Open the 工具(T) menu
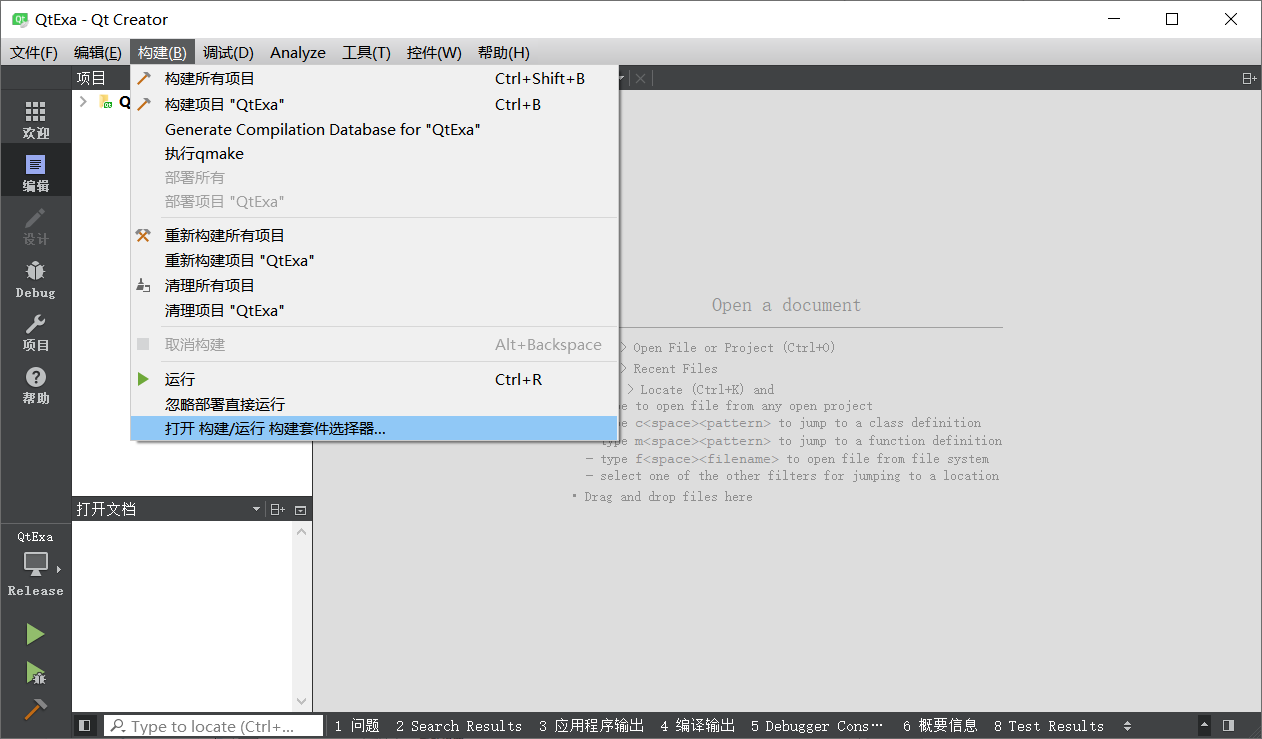Image resolution: width=1262 pixels, height=739 pixels. tap(366, 53)
